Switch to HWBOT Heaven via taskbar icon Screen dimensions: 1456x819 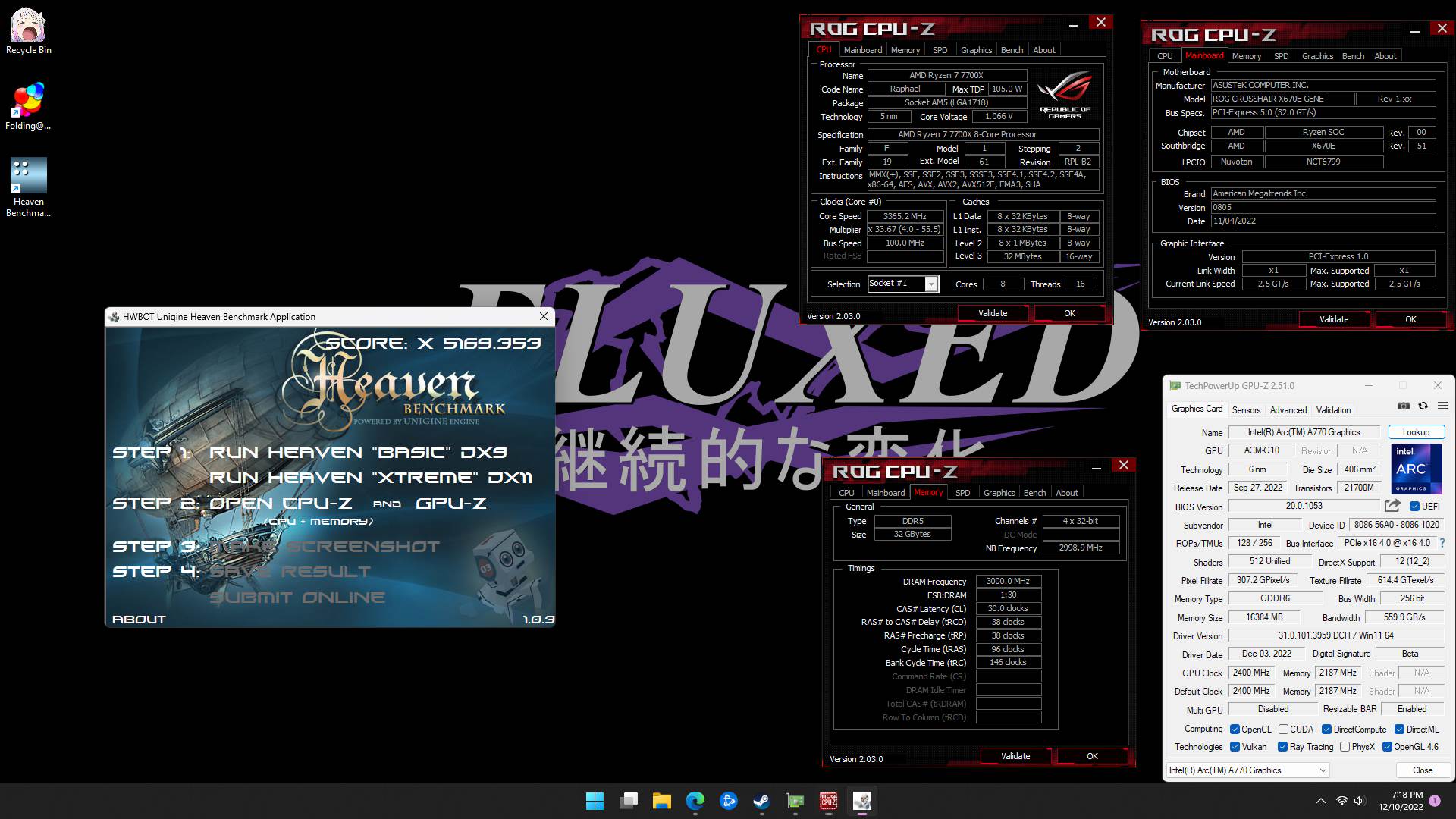click(861, 801)
